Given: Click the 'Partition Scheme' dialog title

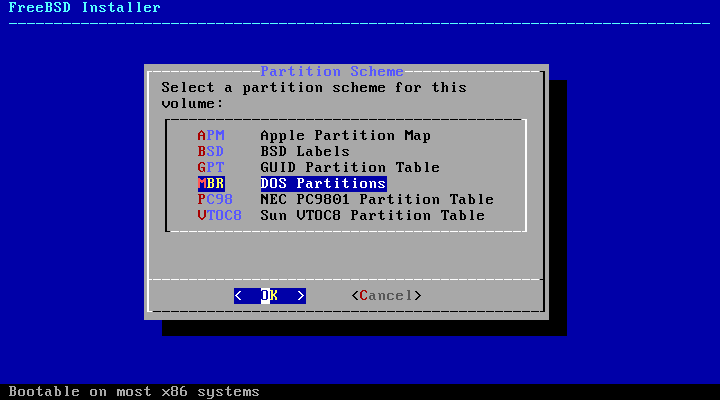Looking at the screenshot, I should click(x=332, y=72).
